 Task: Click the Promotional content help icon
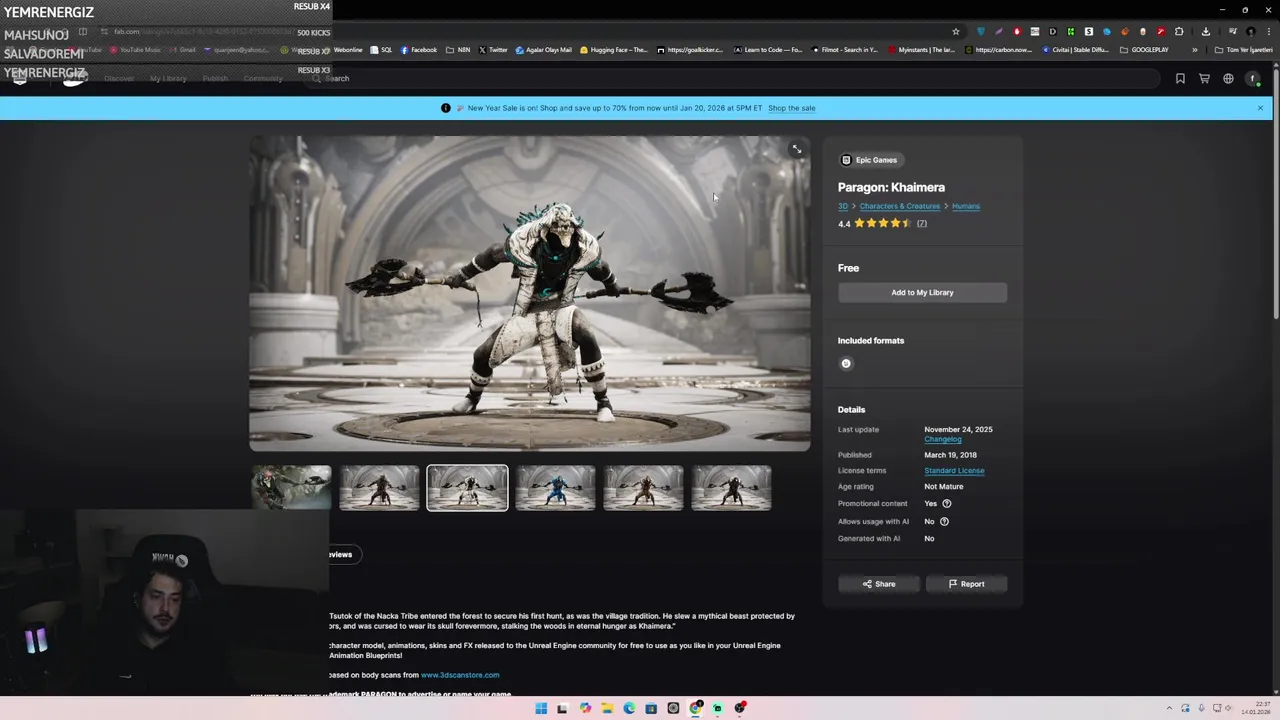(946, 503)
